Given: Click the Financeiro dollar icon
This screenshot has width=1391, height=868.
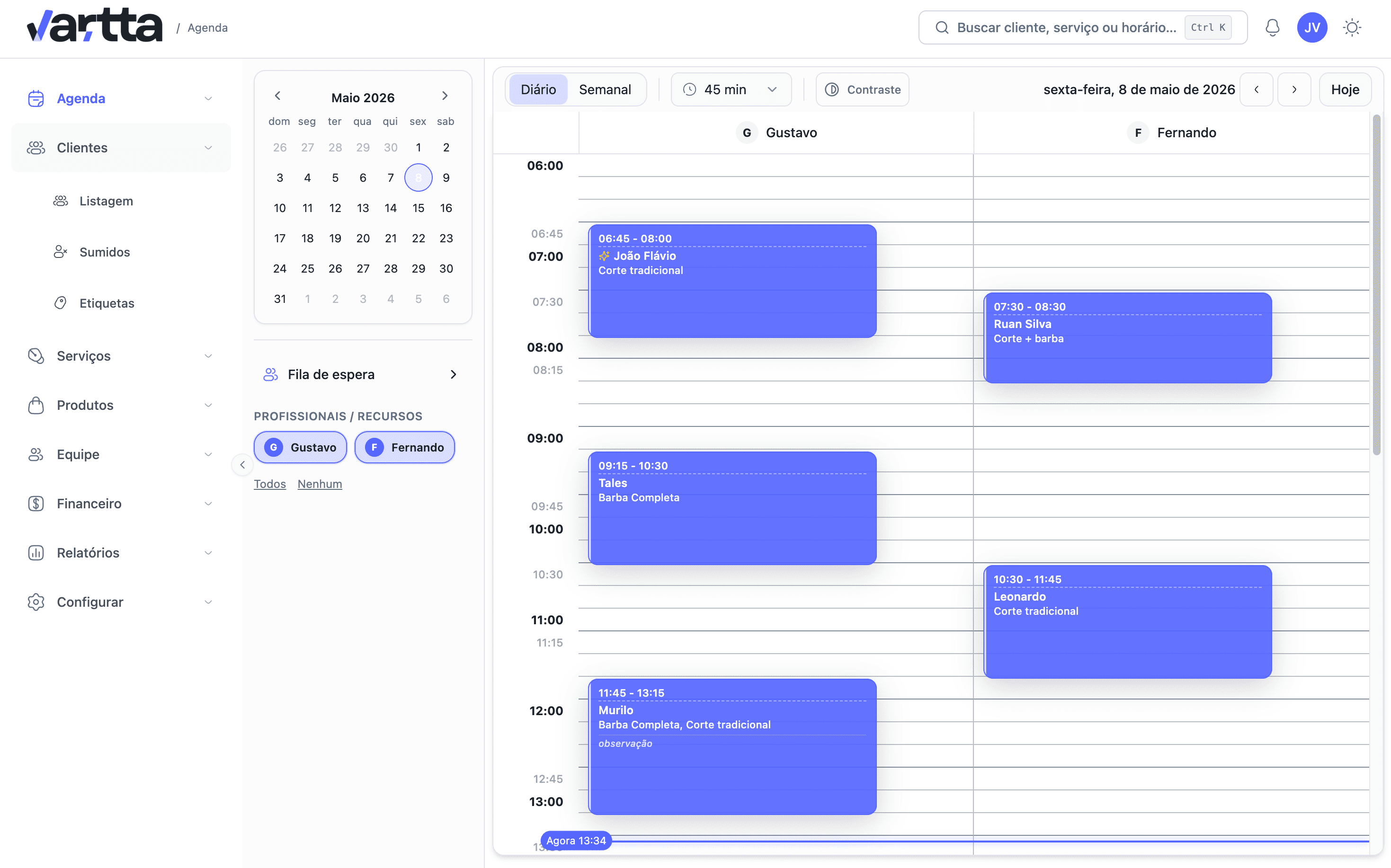Looking at the screenshot, I should pyautogui.click(x=36, y=504).
